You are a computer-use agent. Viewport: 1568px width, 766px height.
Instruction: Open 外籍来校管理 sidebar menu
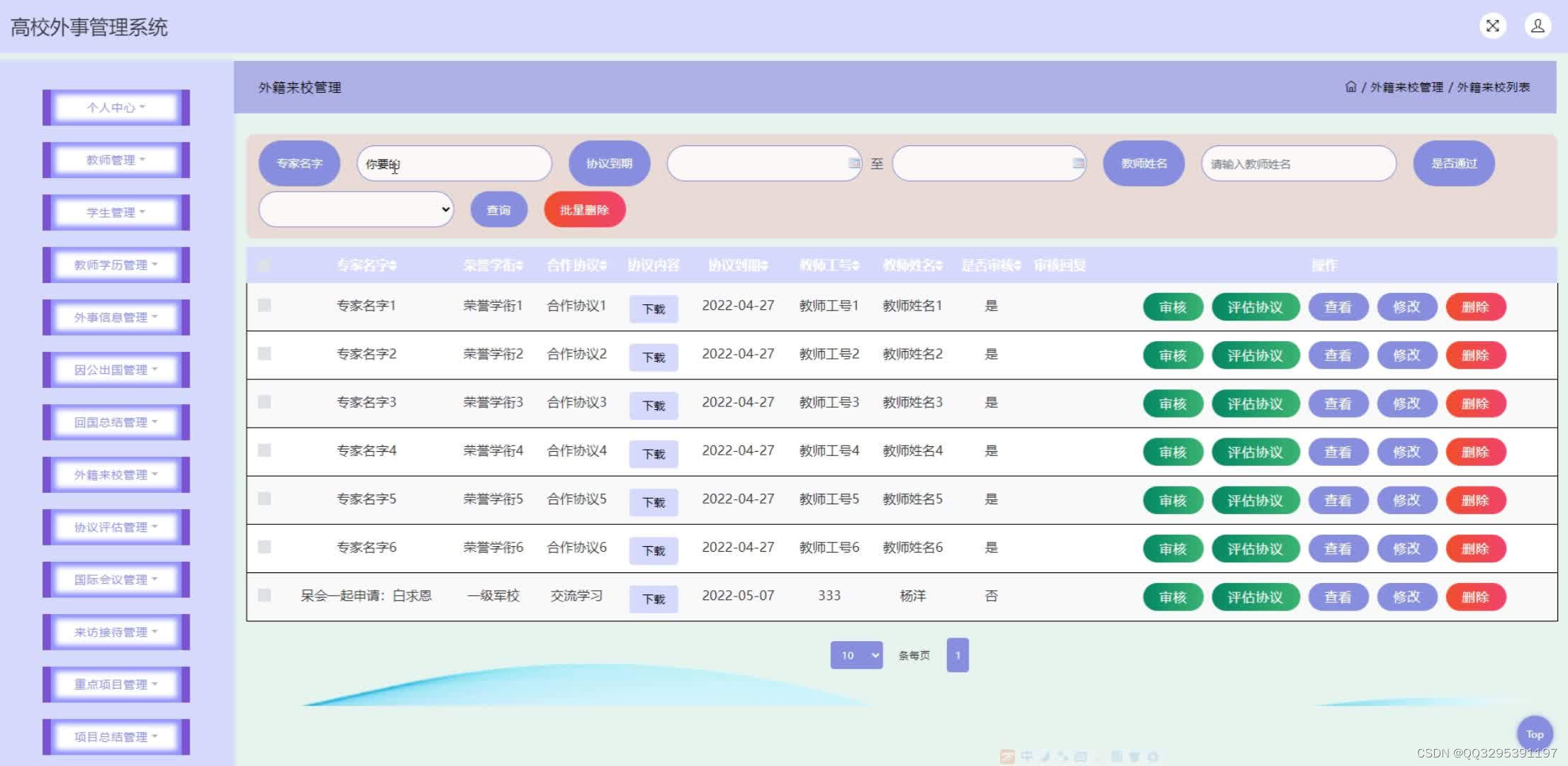(116, 474)
